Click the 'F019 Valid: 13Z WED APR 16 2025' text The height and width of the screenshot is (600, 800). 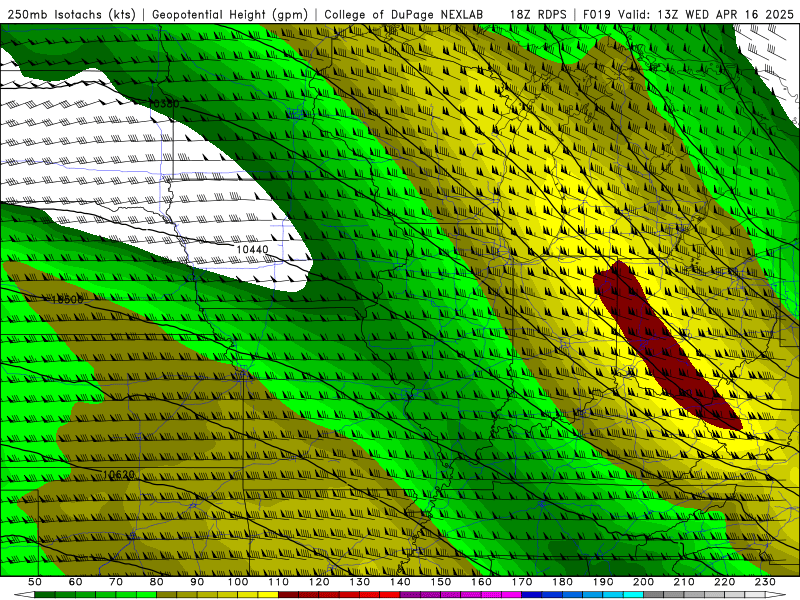(x=688, y=14)
